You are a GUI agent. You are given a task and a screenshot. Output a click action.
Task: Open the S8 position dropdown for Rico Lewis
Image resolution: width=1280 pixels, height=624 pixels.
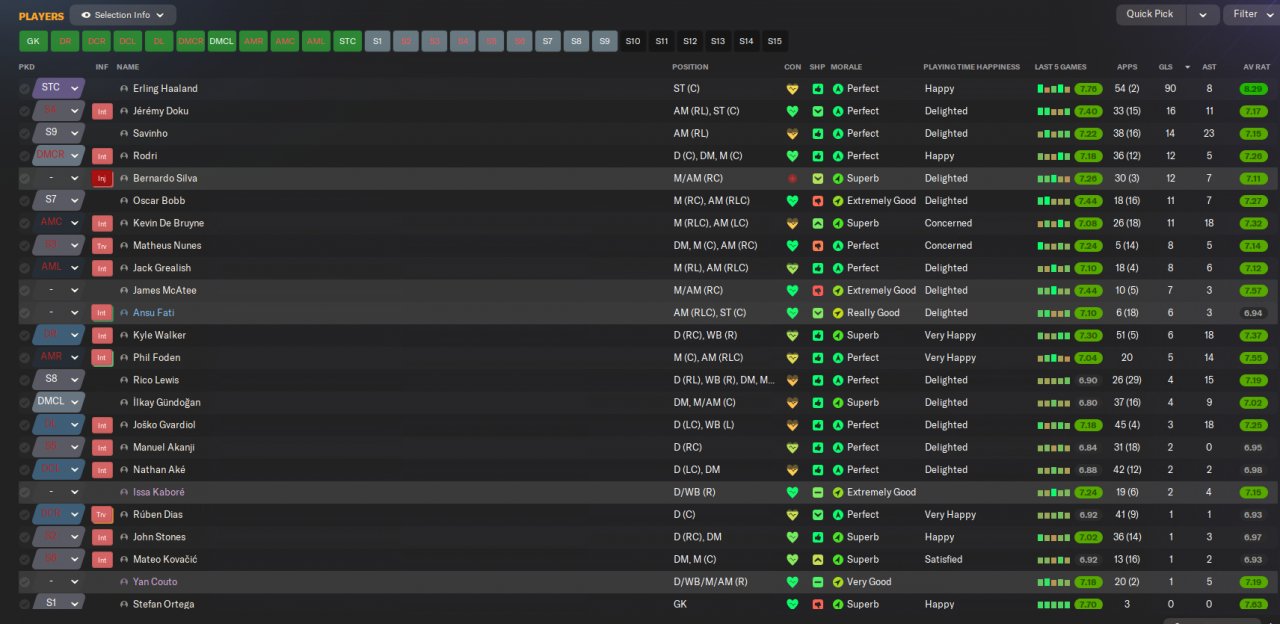click(x=58, y=379)
